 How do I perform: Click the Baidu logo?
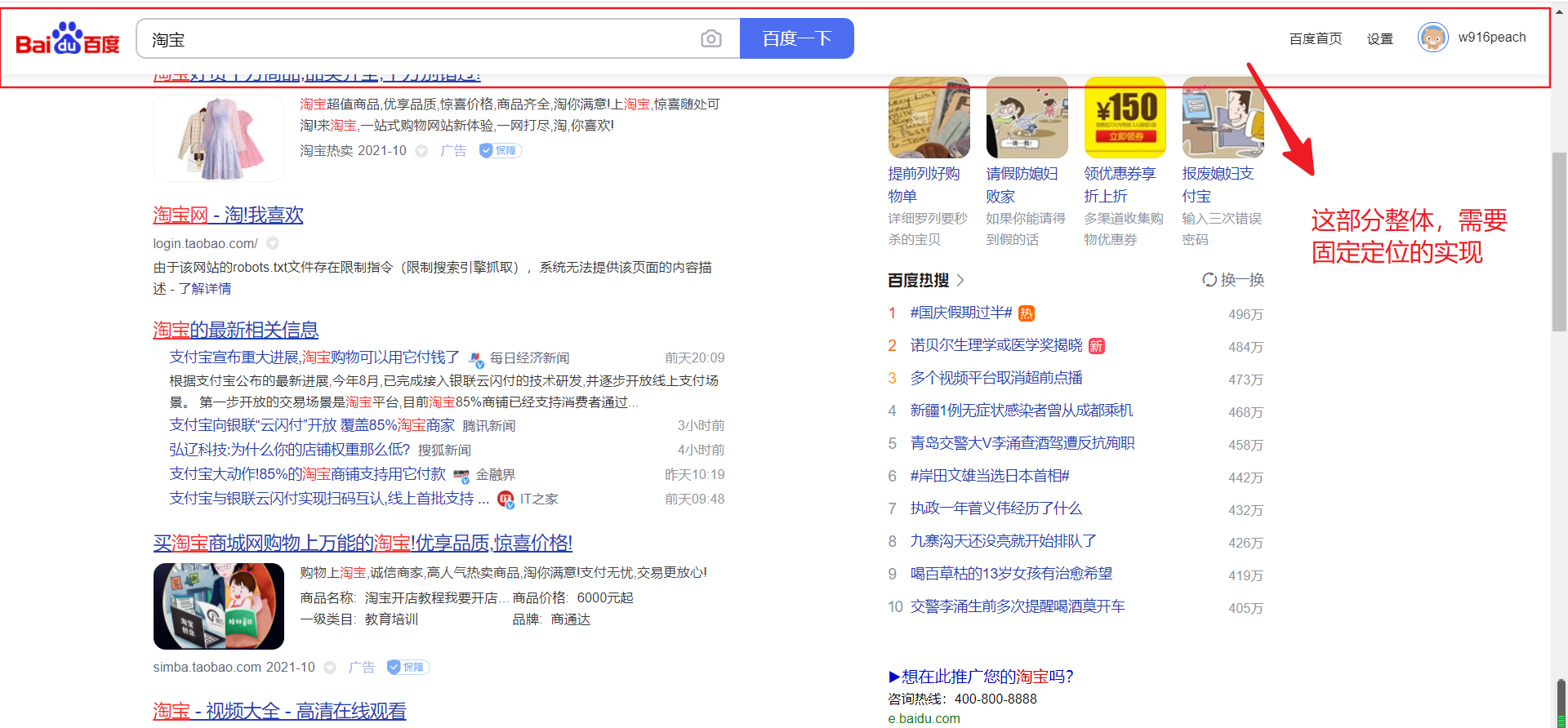(x=68, y=39)
